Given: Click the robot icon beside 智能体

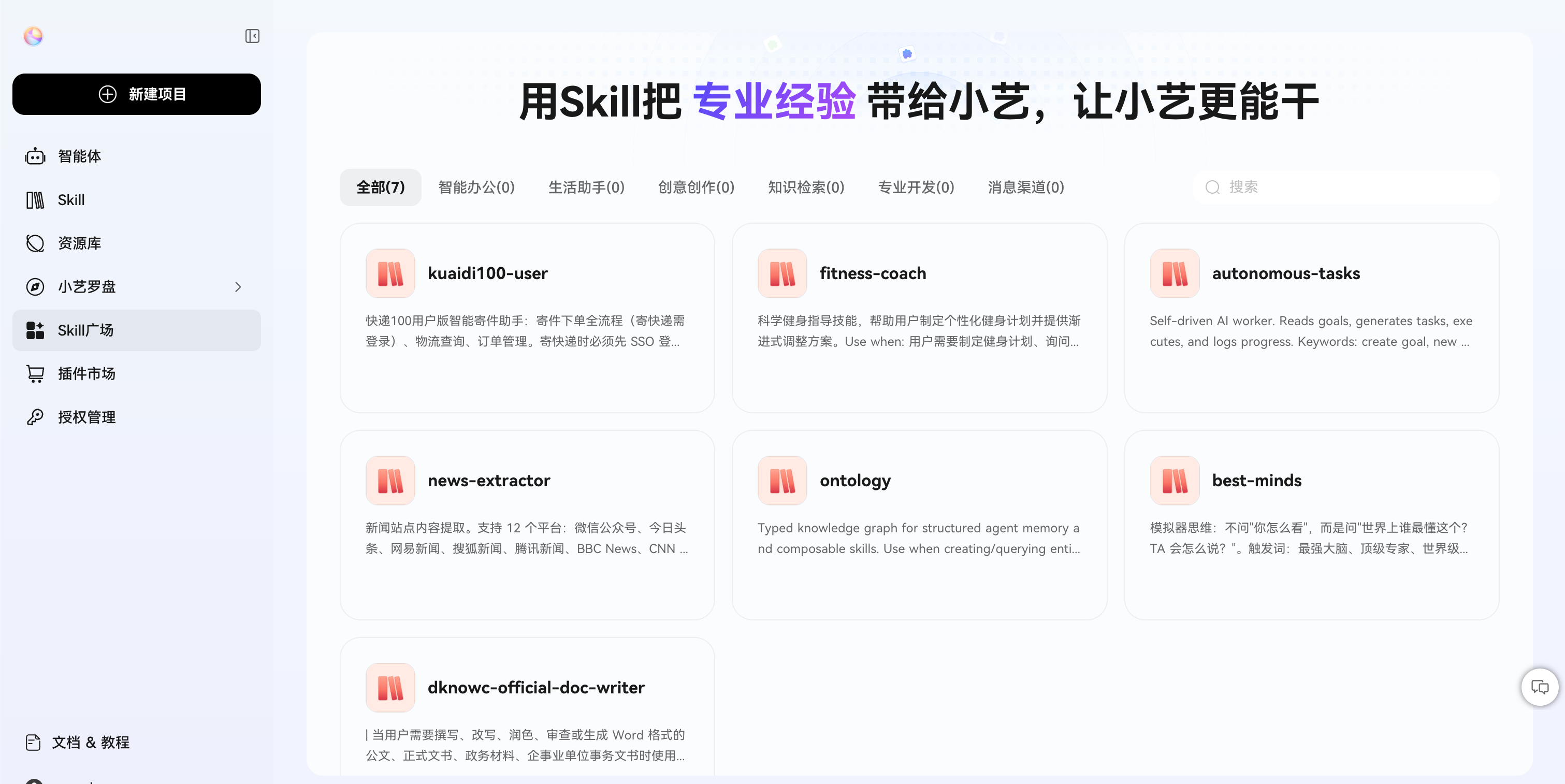Looking at the screenshot, I should (x=35, y=156).
